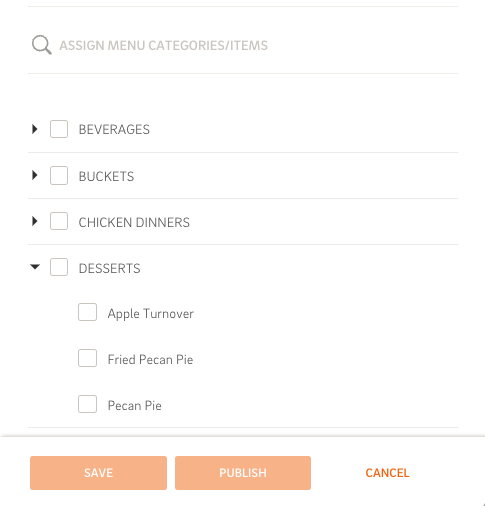Click the Fried Pecan Pie label
Viewport: 485px width, 506px height.
(x=150, y=359)
